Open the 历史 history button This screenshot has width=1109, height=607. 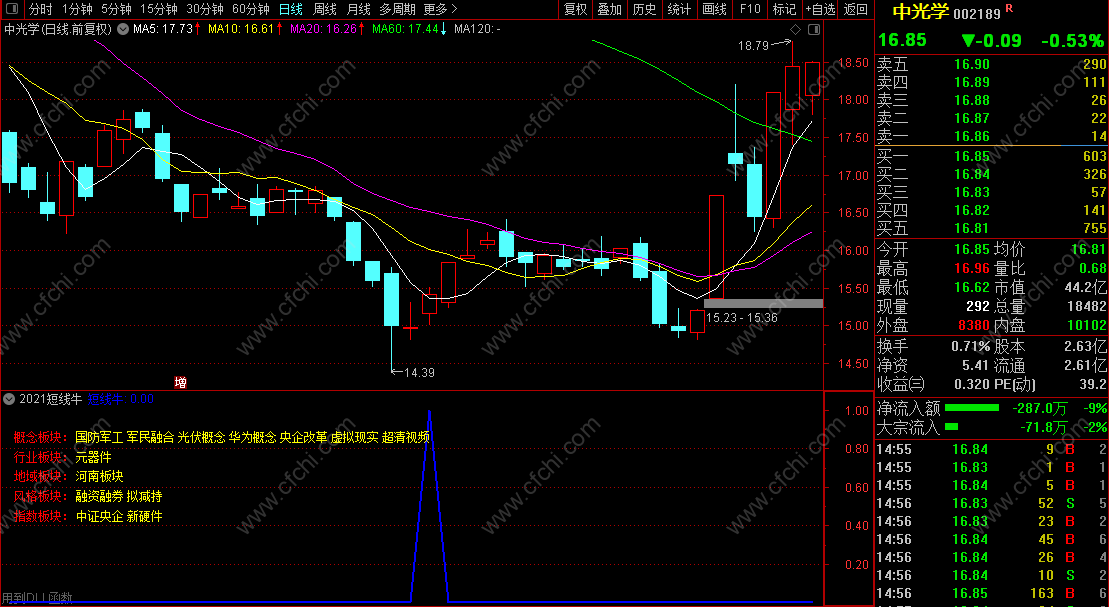tap(644, 9)
